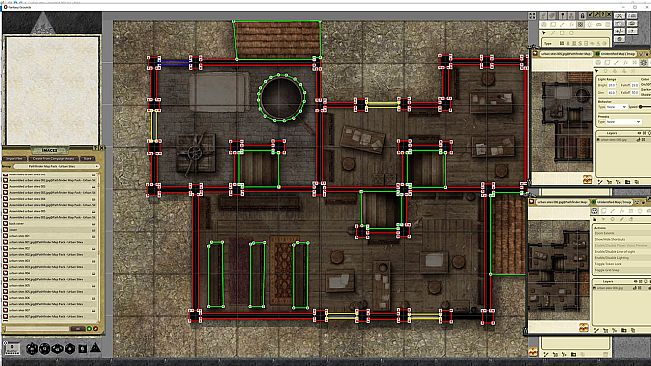
Task: Open 'urban sites 004' image record
Action: coord(50,273)
